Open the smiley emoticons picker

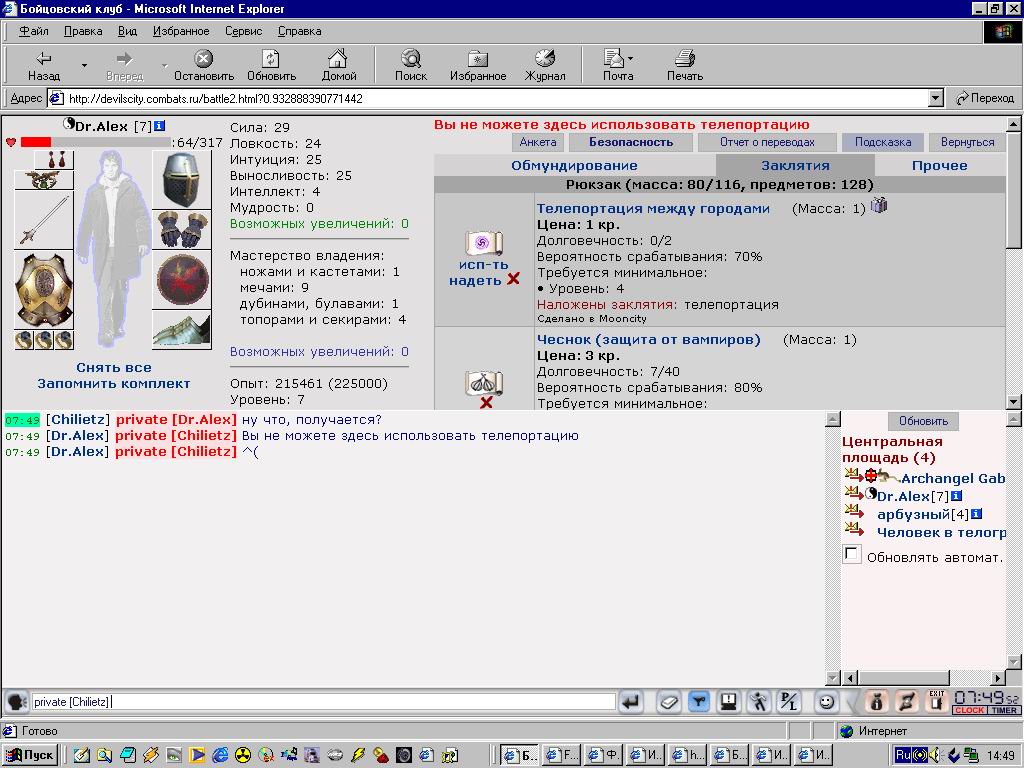coord(827,702)
